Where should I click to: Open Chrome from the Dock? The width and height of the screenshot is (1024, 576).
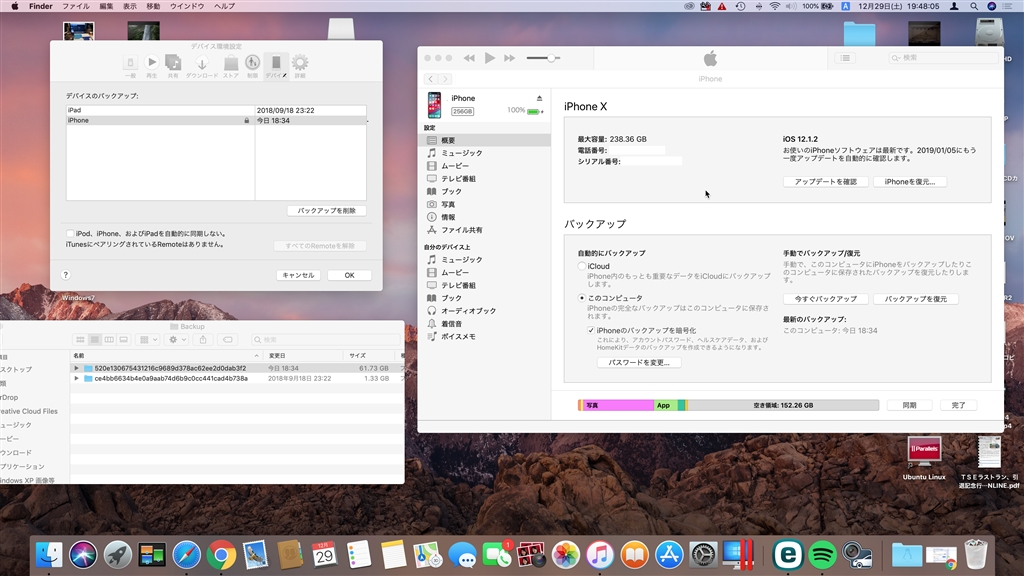pyautogui.click(x=221, y=554)
